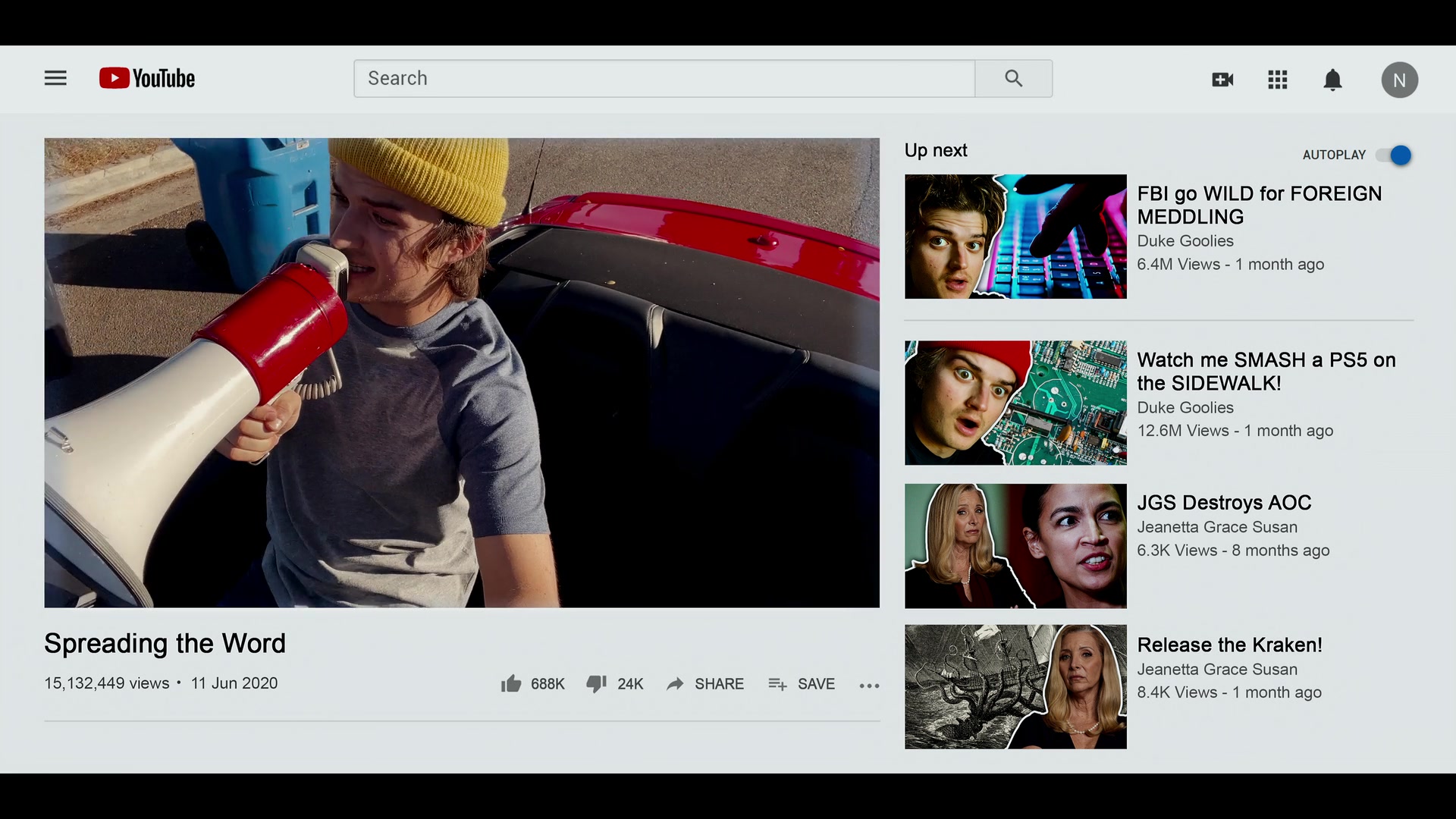Disable the Autoplay switch
The height and width of the screenshot is (819, 1456).
point(1394,155)
